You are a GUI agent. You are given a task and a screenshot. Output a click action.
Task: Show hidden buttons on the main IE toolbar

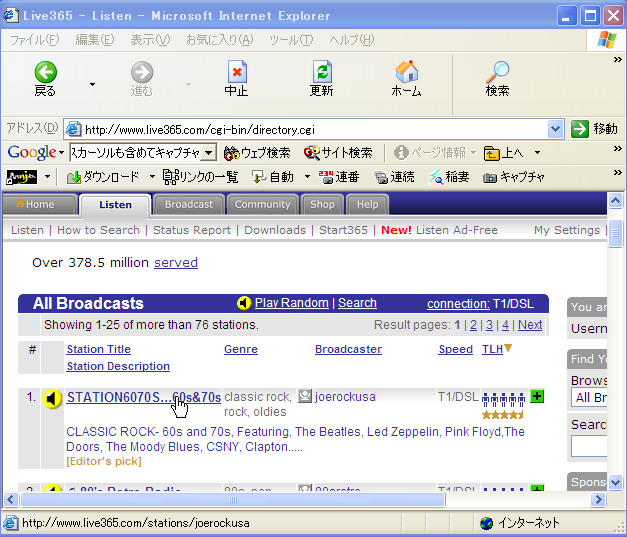click(x=617, y=60)
